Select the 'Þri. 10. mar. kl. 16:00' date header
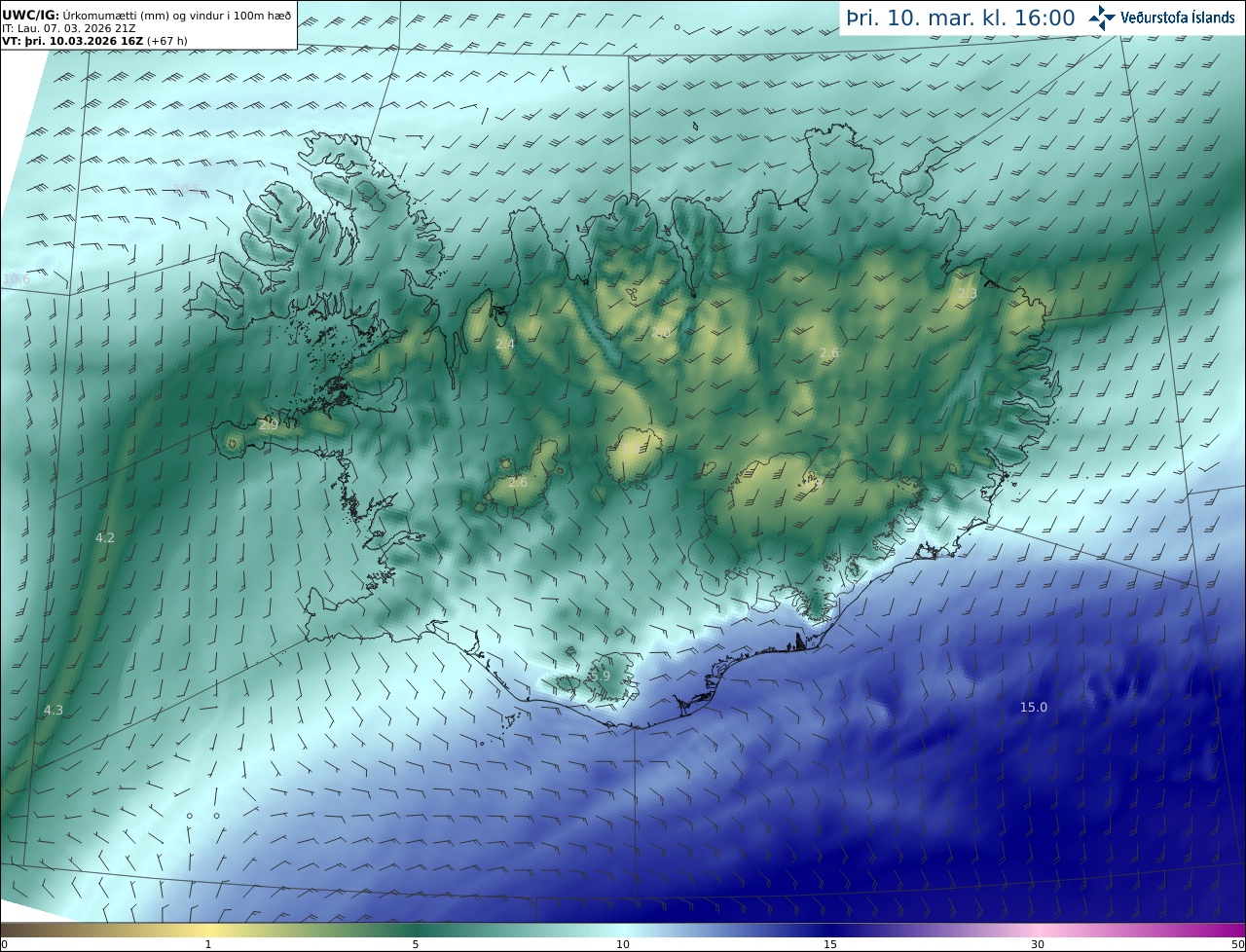1246x952 pixels. pyautogui.click(x=961, y=18)
